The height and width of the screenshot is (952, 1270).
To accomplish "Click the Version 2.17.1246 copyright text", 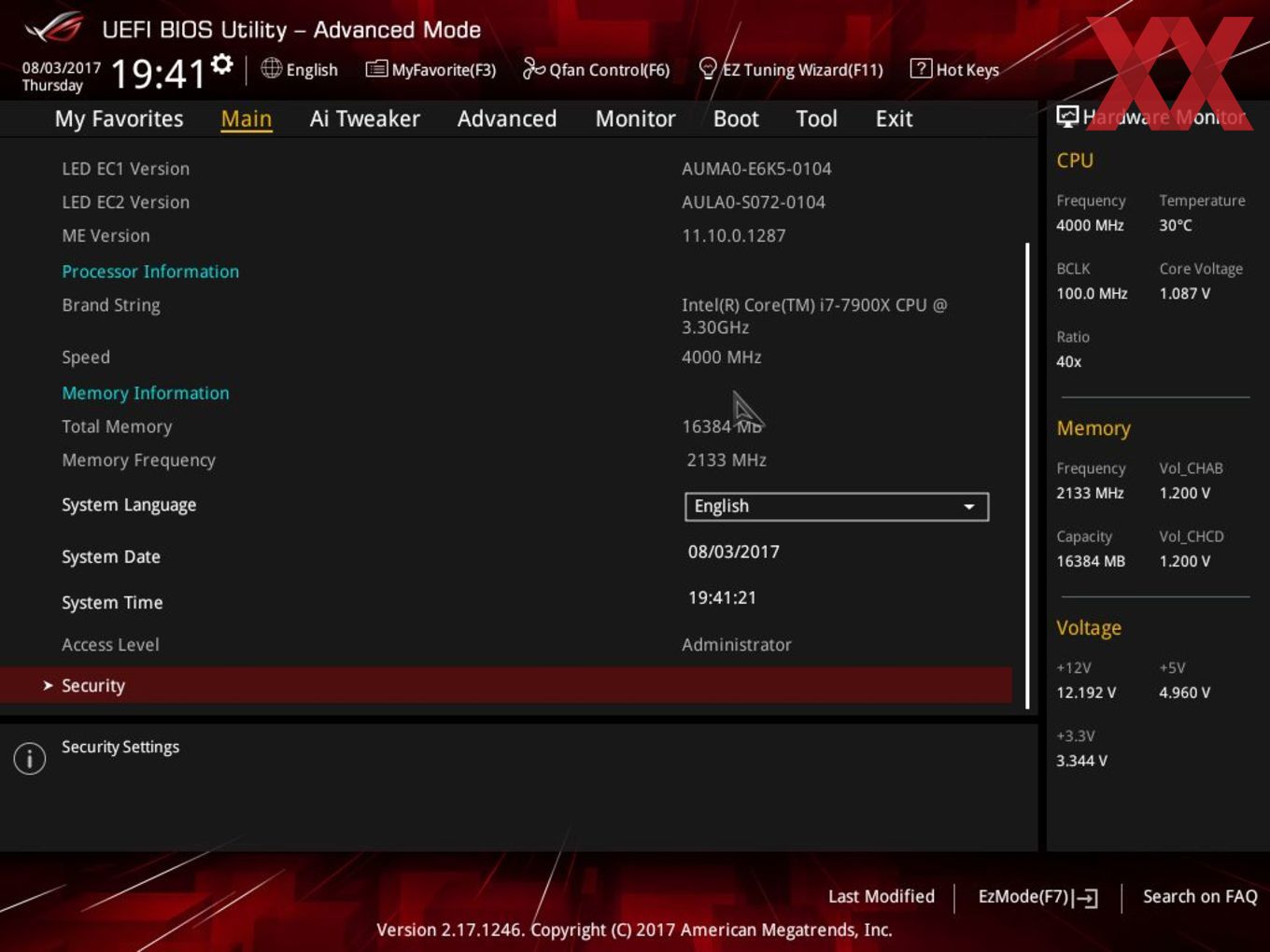I will pyautogui.click(x=634, y=930).
